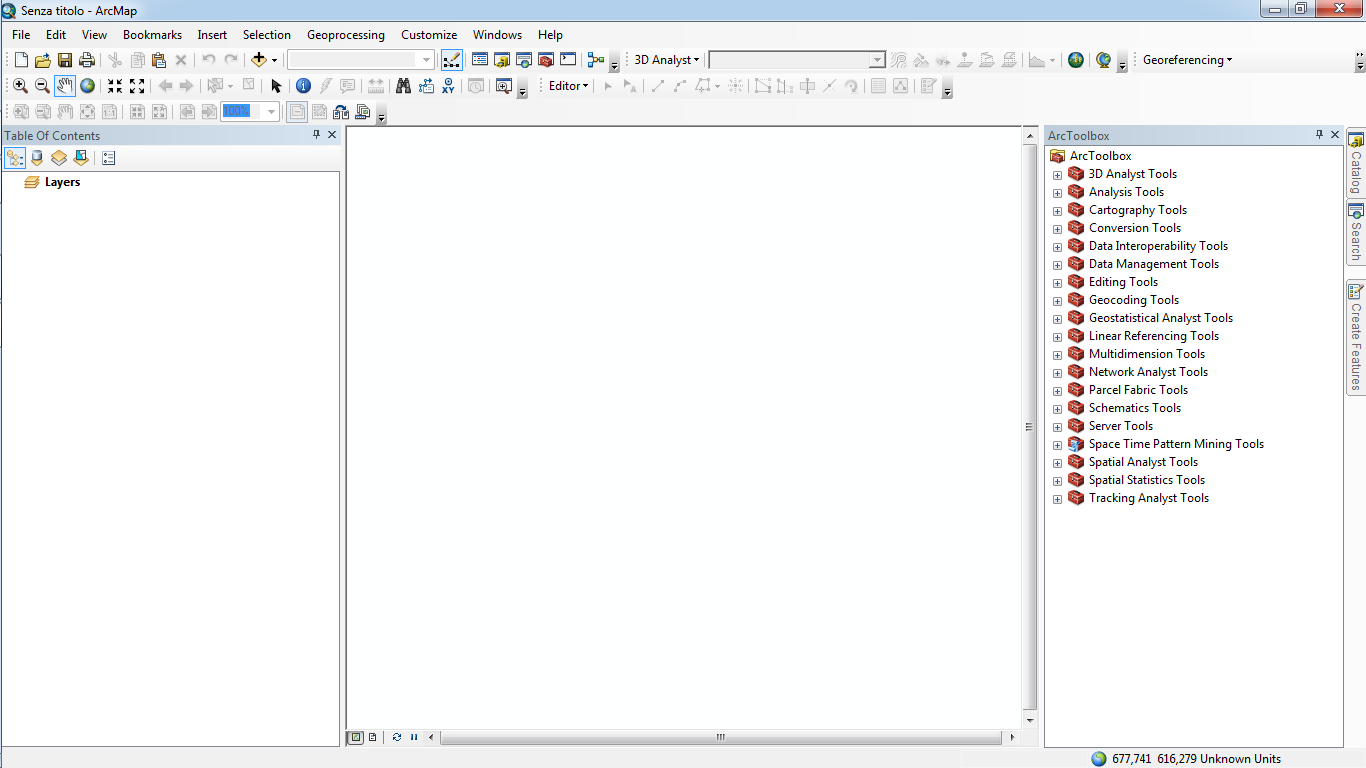This screenshot has width=1366, height=768.
Task: Pin the Table Of Contents panel
Action: click(317, 135)
